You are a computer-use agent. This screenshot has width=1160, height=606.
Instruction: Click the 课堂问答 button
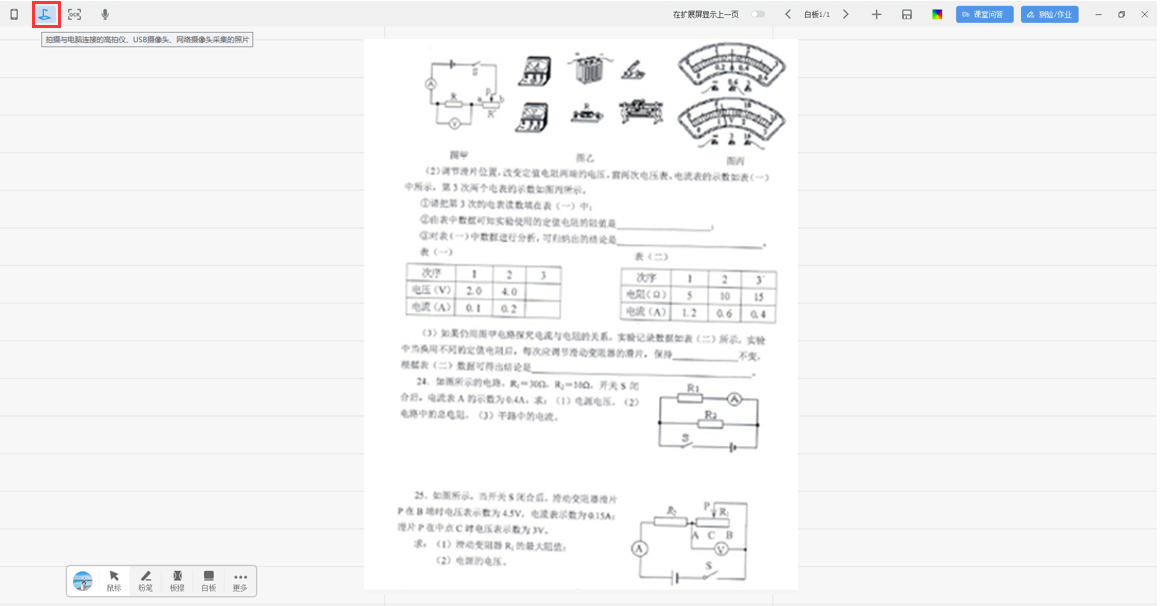[x=984, y=15]
